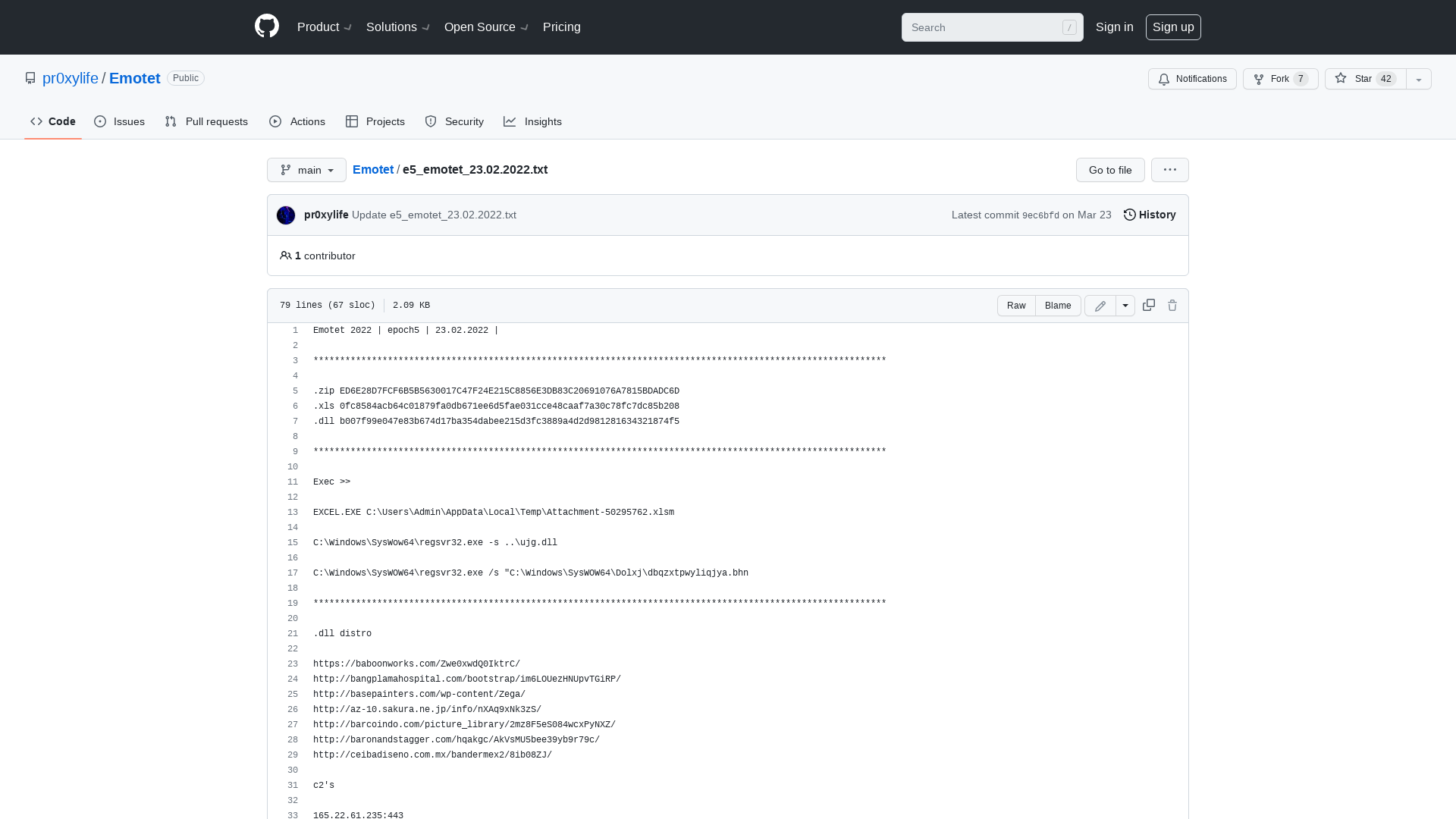This screenshot has width=1456, height=819.
Task: Copy raw contents with the copy icon
Action: tap(1149, 305)
